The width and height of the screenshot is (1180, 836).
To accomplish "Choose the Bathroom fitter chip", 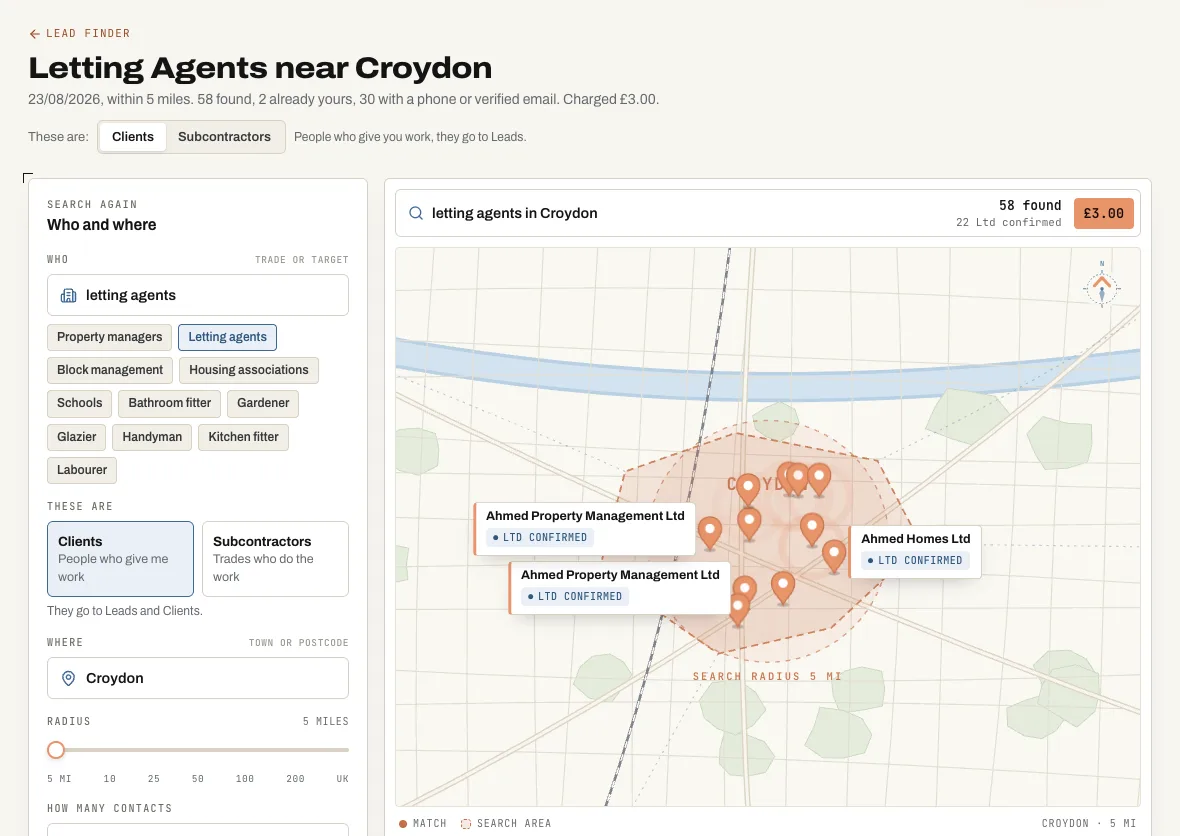I will click(x=170, y=403).
